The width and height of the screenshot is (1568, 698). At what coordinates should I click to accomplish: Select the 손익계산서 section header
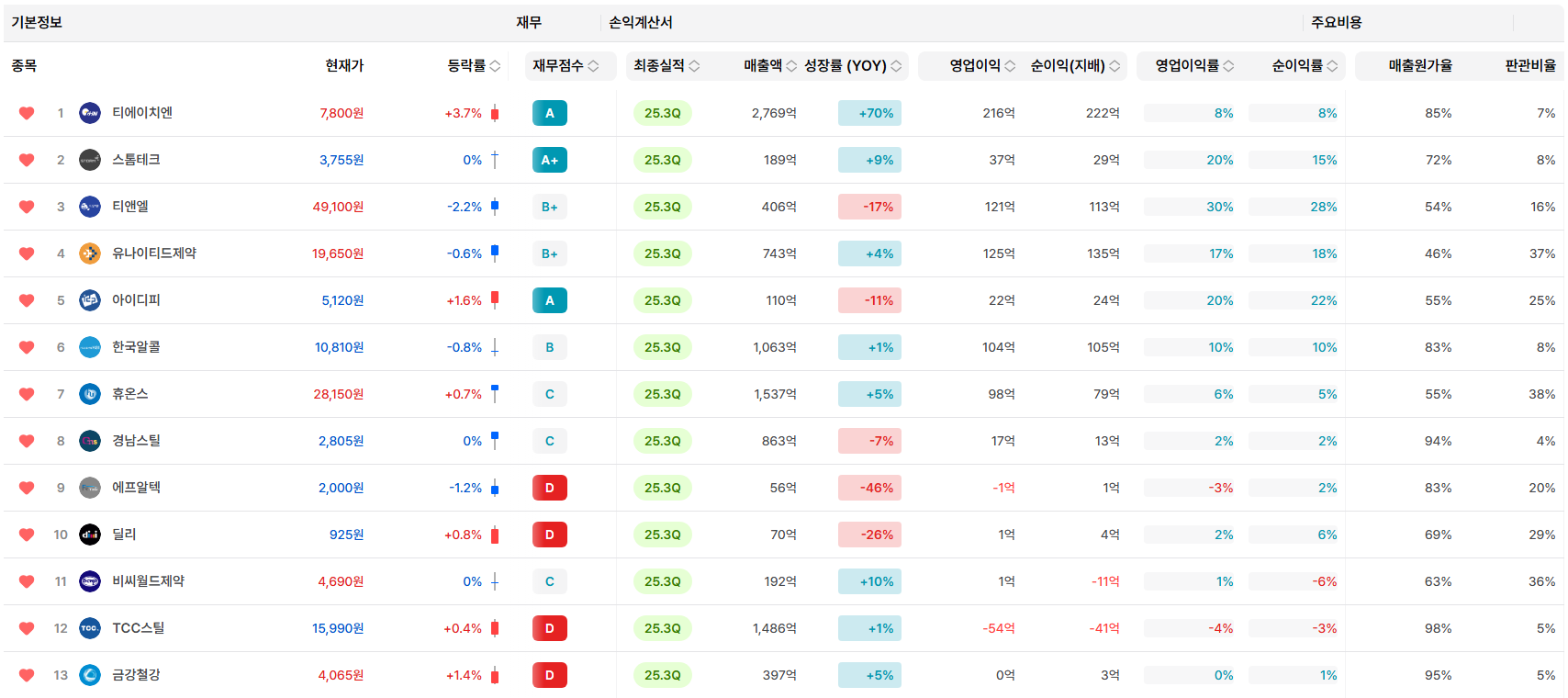pyautogui.click(x=641, y=22)
